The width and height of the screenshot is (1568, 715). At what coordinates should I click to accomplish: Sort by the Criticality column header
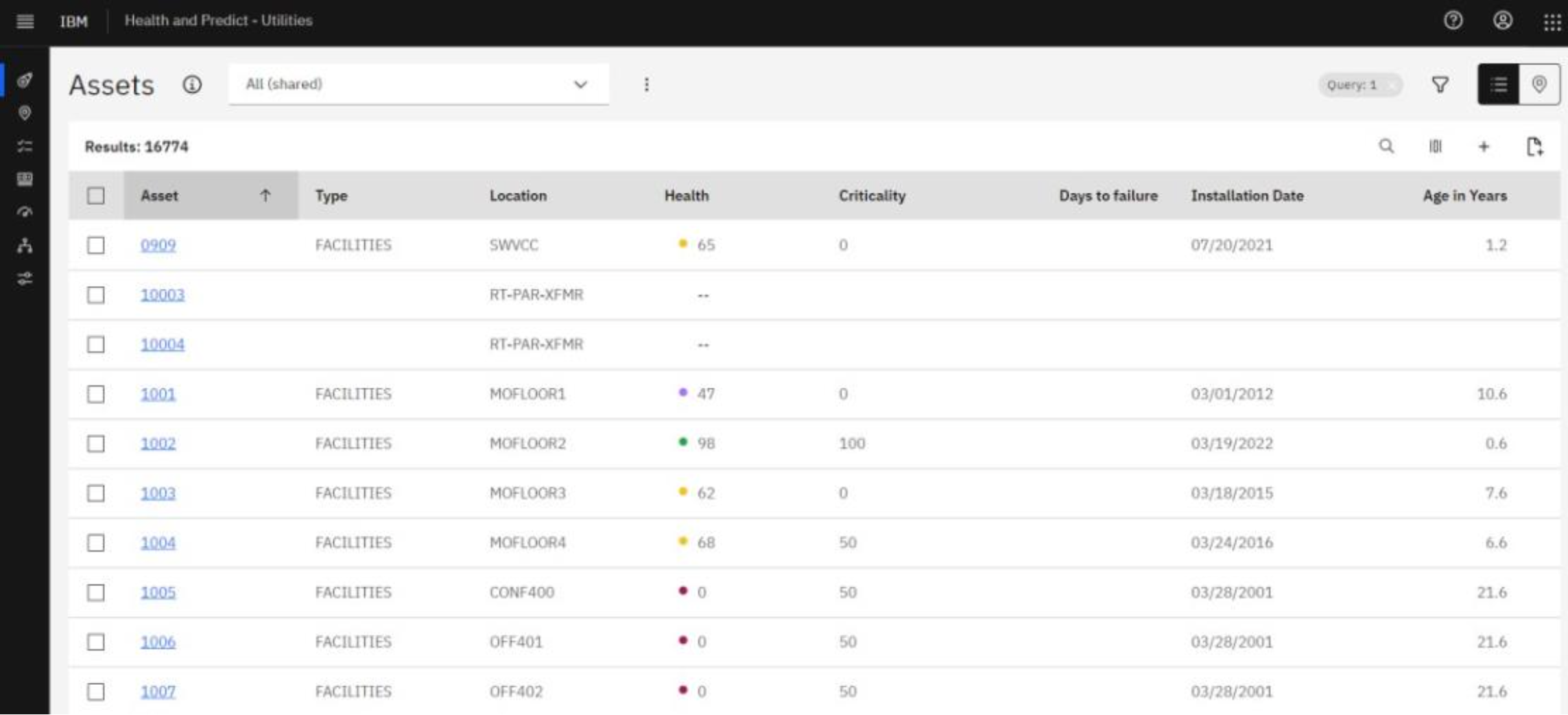(x=872, y=196)
